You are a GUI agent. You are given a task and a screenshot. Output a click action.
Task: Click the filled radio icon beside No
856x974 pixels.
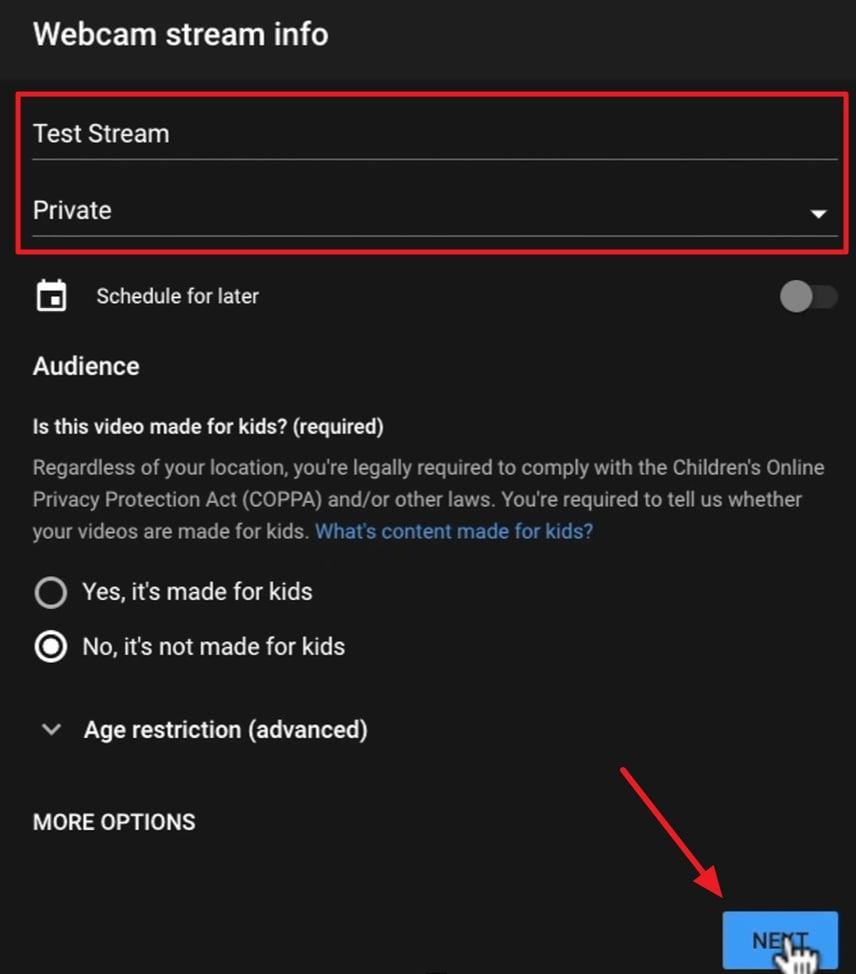pyautogui.click(x=50, y=647)
